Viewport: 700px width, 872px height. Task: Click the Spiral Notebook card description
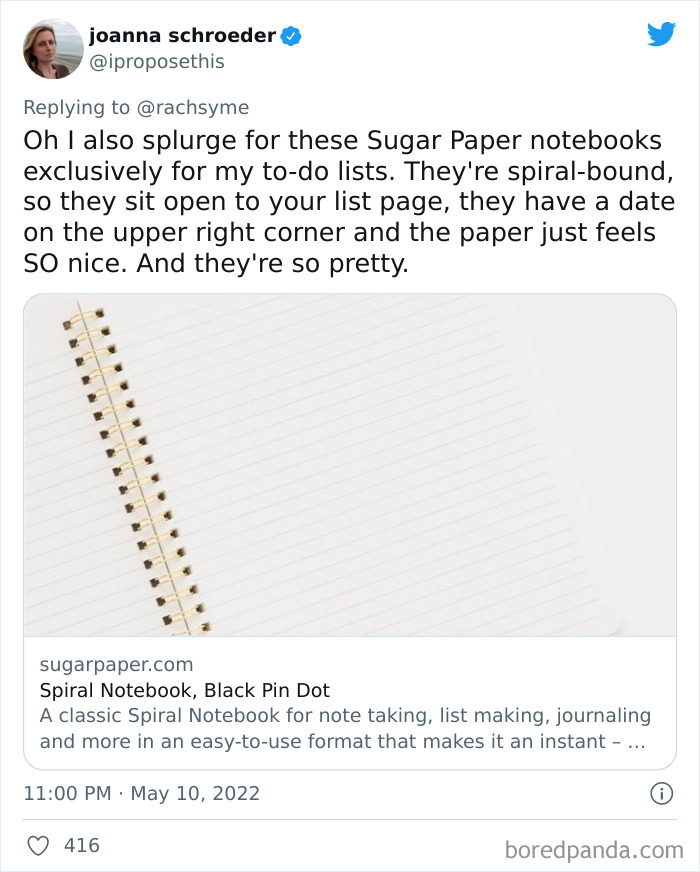coord(345,729)
